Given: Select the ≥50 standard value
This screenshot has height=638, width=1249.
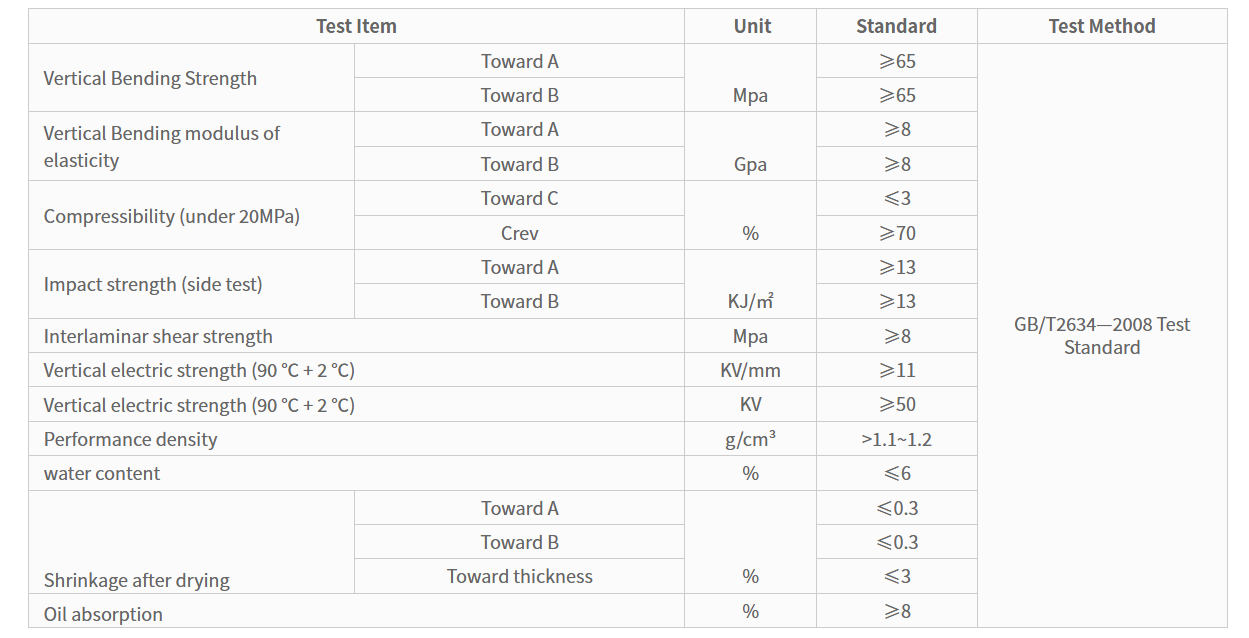Looking at the screenshot, I should 896,405.
